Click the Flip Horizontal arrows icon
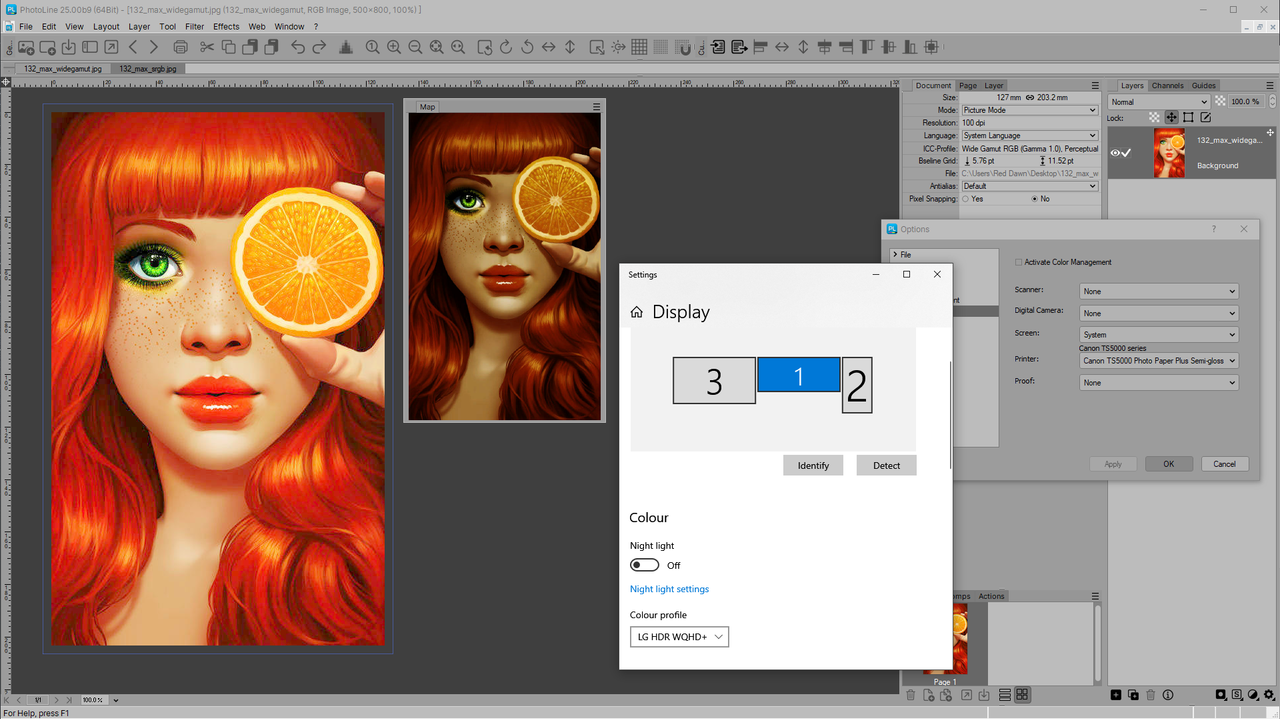Image resolution: width=1280 pixels, height=719 pixels. [x=549, y=47]
